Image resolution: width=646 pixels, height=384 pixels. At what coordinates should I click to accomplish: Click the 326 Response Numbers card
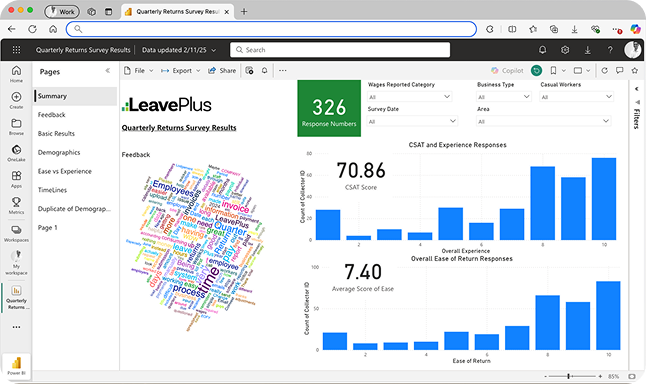pyautogui.click(x=329, y=108)
